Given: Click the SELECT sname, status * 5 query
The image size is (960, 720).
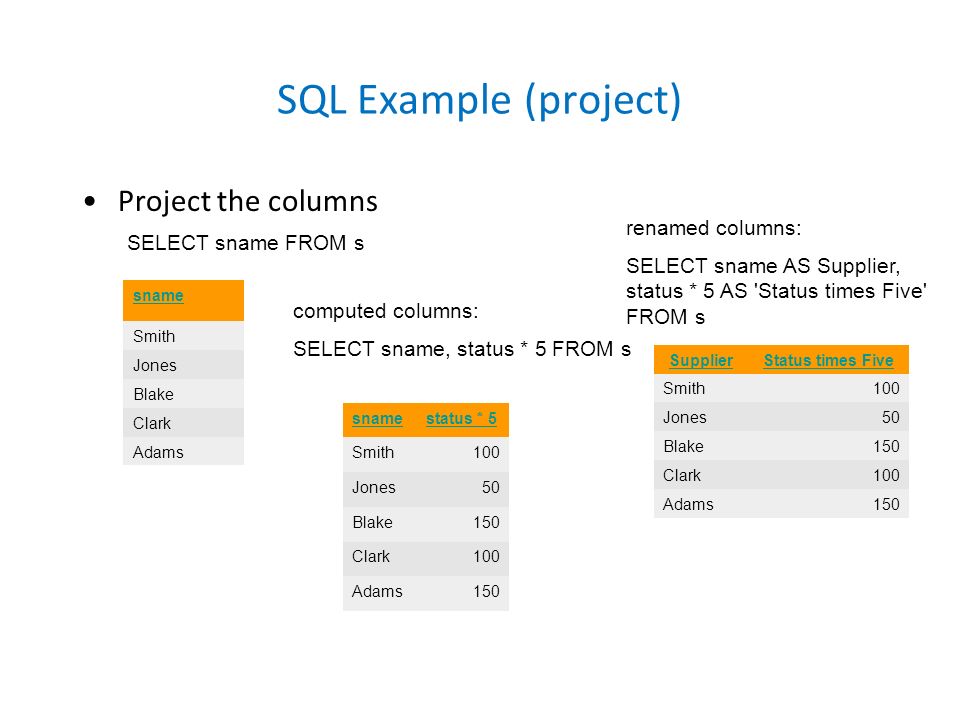Looking at the screenshot, I should (x=462, y=349).
